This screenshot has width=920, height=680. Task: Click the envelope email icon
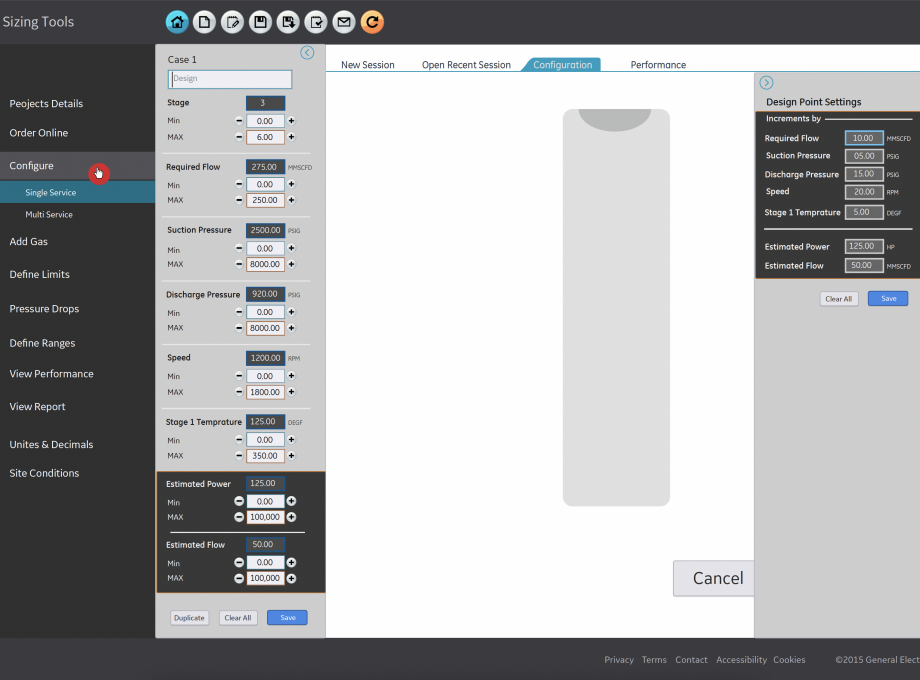(x=344, y=21)
